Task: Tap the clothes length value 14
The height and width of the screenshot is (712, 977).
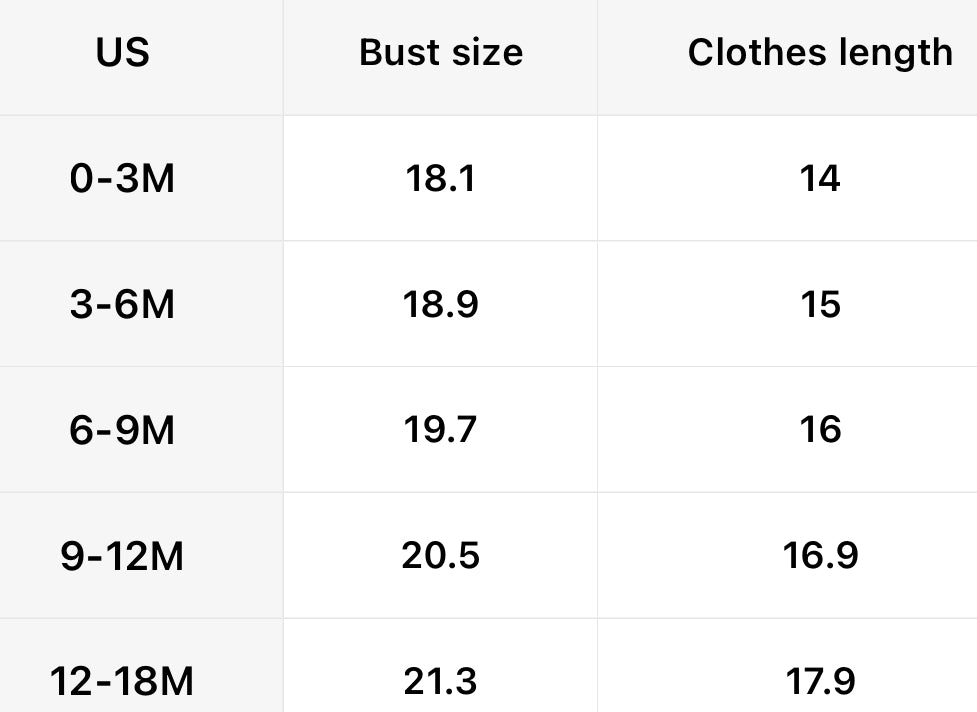Action: [820, 179]
